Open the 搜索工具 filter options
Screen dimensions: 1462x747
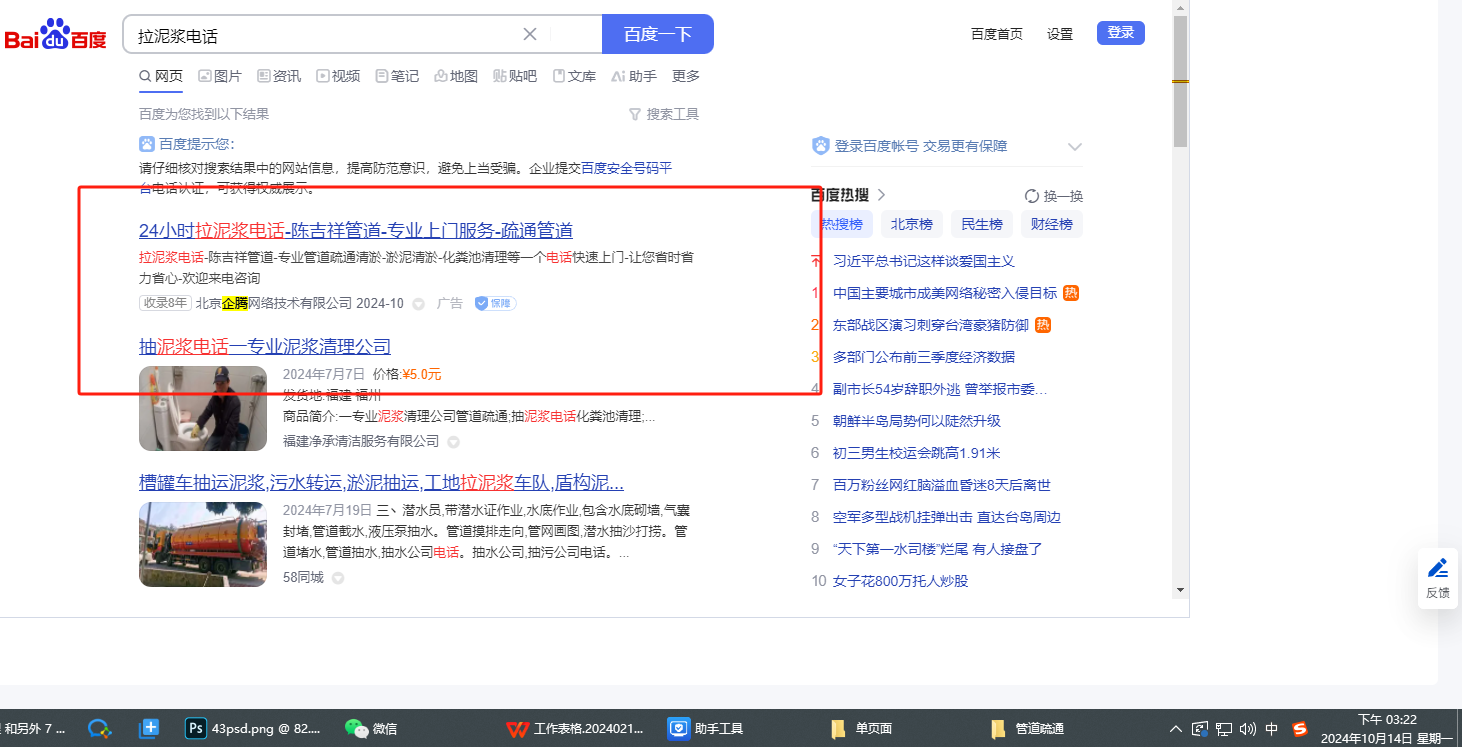click(663, 114)
